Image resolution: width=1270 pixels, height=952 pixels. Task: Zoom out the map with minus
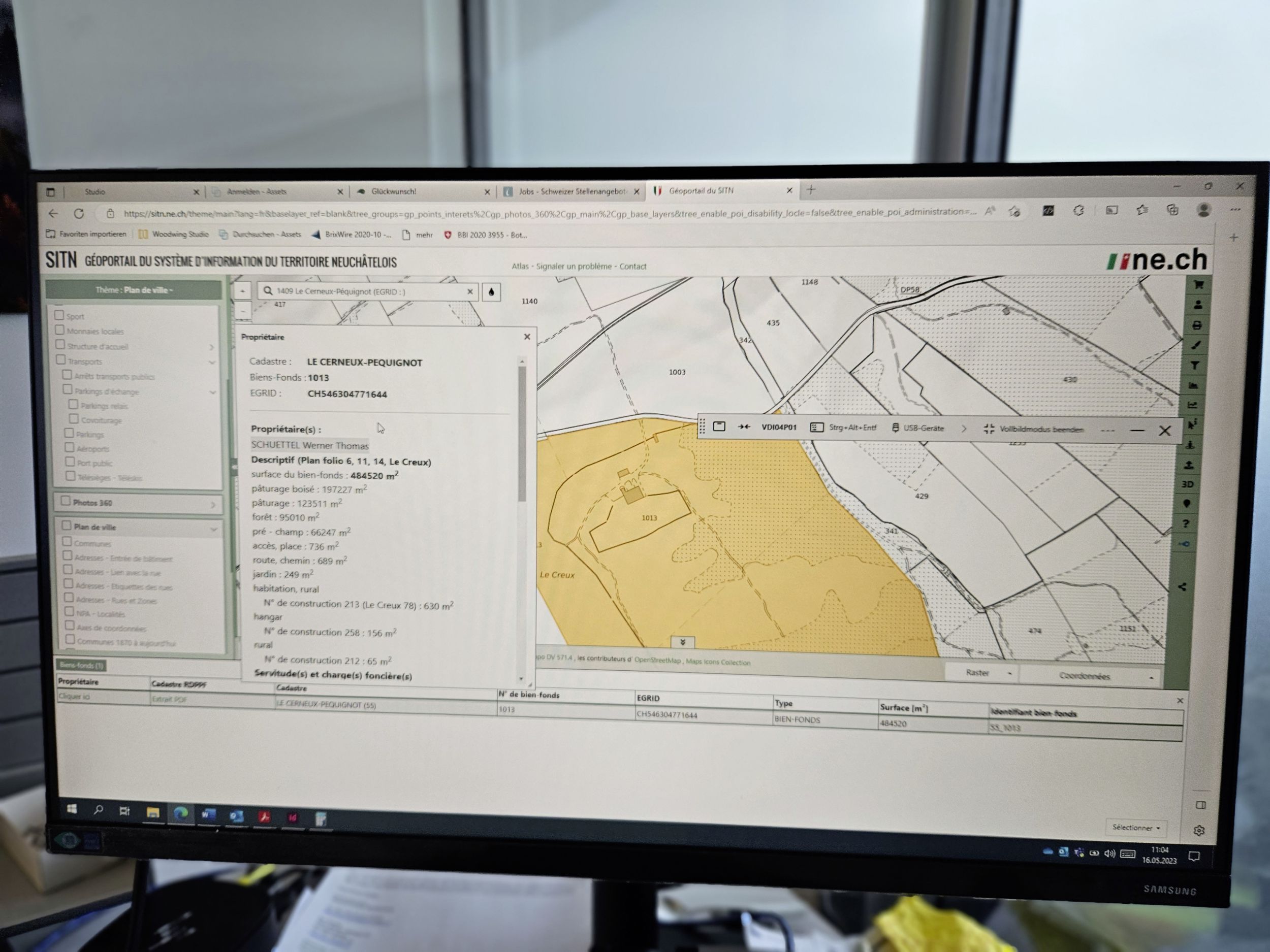pyautogui.click(x=243, y=312)
